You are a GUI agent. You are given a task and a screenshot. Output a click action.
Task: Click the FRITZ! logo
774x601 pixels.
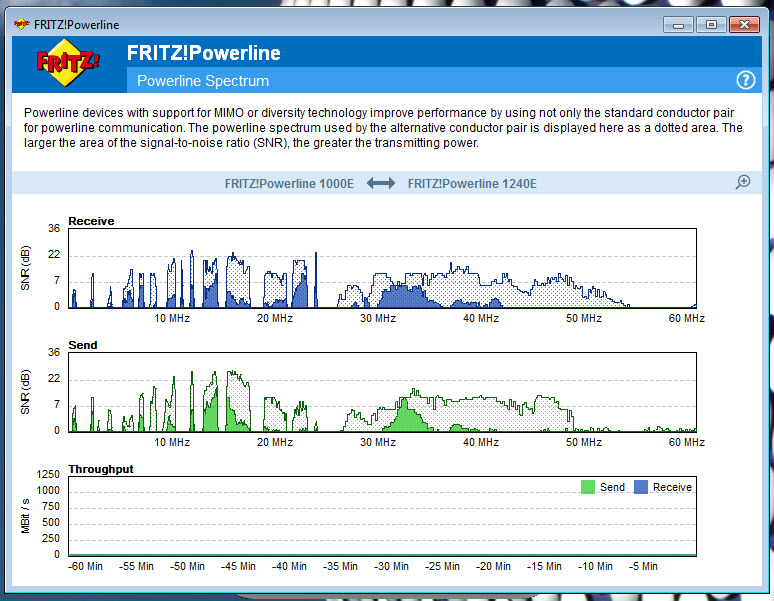(68, 63)
